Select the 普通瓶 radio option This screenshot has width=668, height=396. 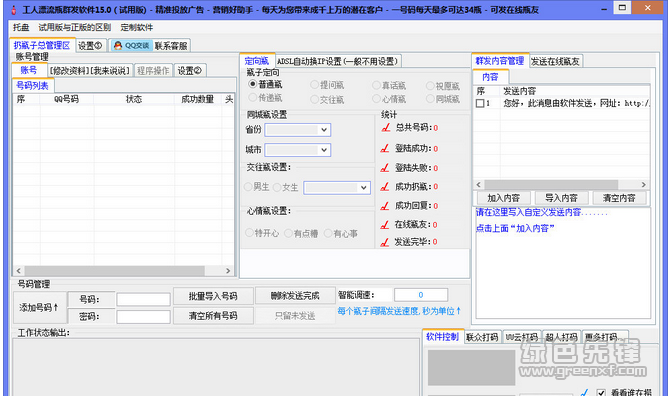click(252, 84)
